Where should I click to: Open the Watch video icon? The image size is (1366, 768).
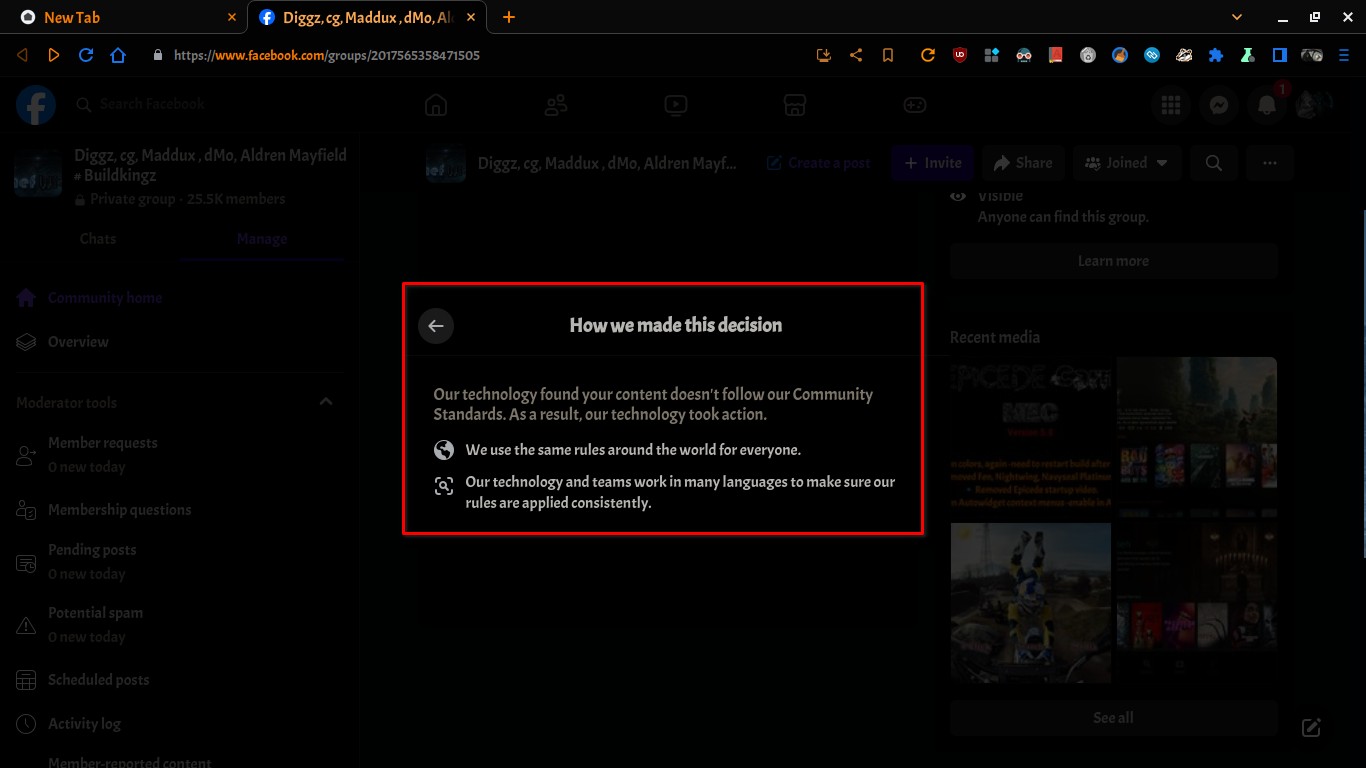tap(675, 105)
